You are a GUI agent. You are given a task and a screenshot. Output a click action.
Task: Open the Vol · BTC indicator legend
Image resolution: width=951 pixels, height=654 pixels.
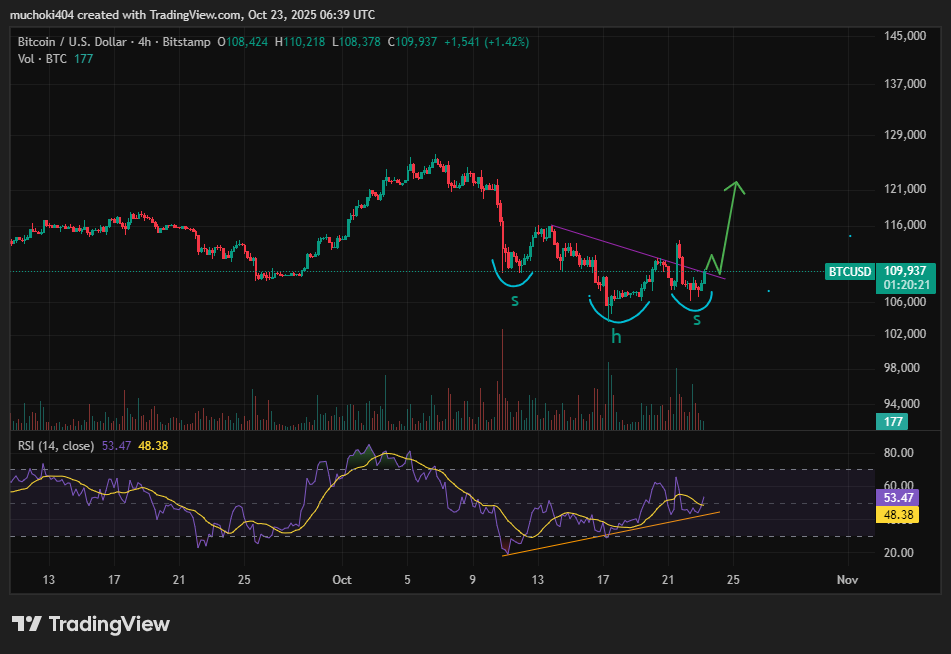click(x=41, y=59)
